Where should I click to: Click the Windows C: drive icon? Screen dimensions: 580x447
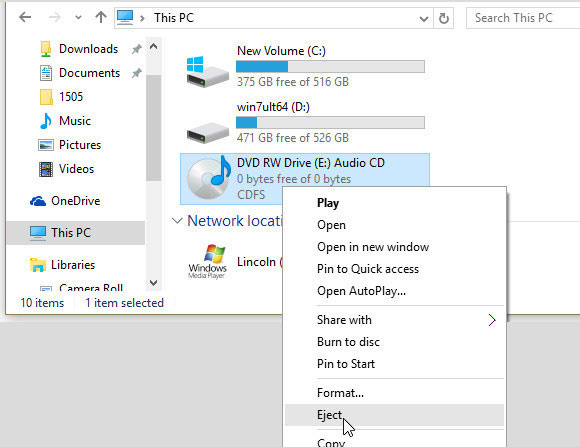[207, 72]
